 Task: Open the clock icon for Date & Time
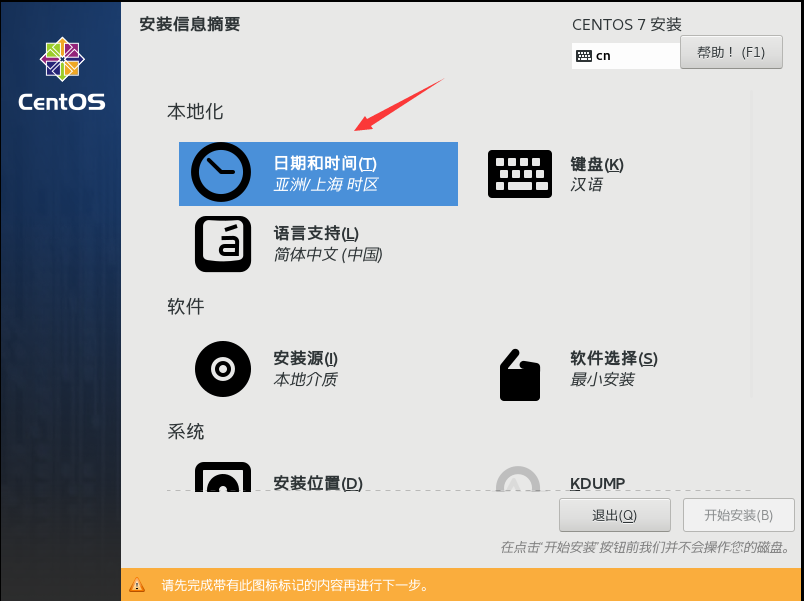221,172
